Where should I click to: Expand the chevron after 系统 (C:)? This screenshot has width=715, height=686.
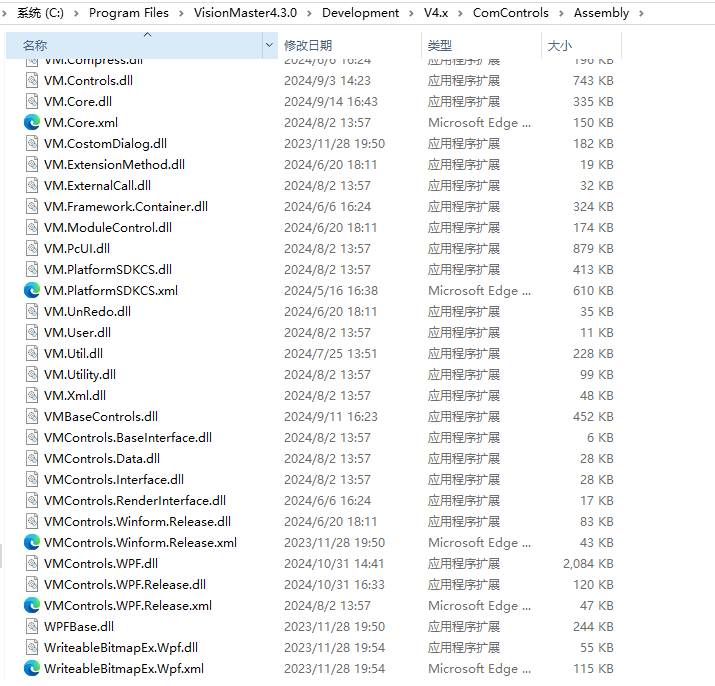tap(76, 13)
